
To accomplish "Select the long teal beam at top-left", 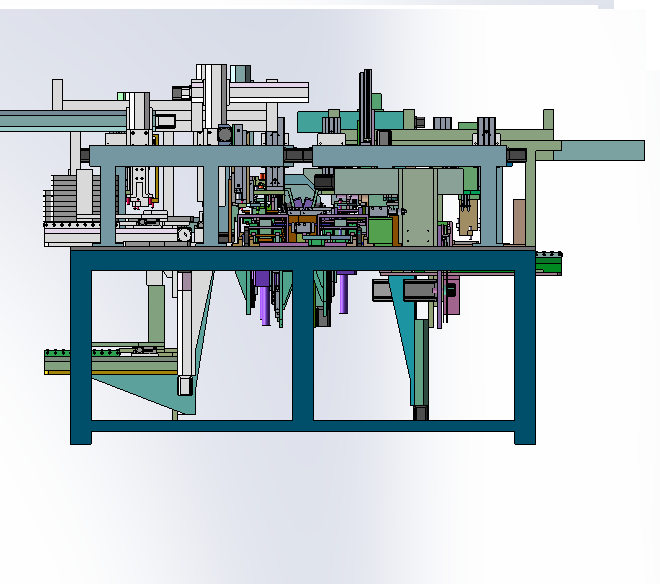I will pos(63,121).
